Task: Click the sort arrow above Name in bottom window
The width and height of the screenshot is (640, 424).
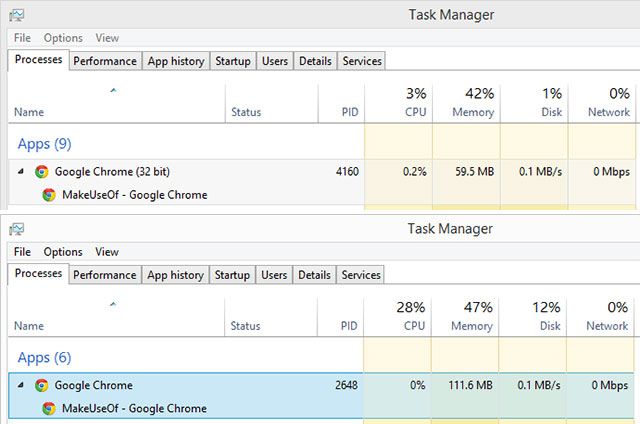Action: click(113, 304)
